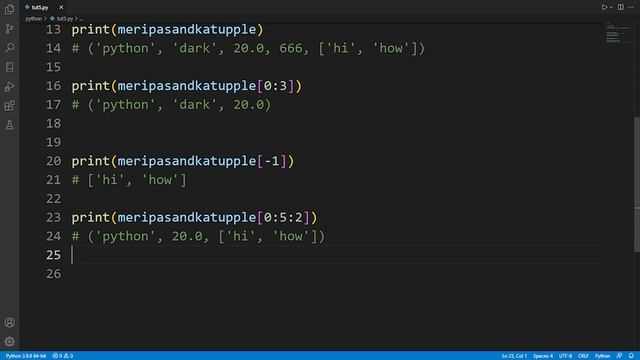Click line number 16 in gutter
The width and height of the screenshot is (640, 360).
click(x=53, y=86)
